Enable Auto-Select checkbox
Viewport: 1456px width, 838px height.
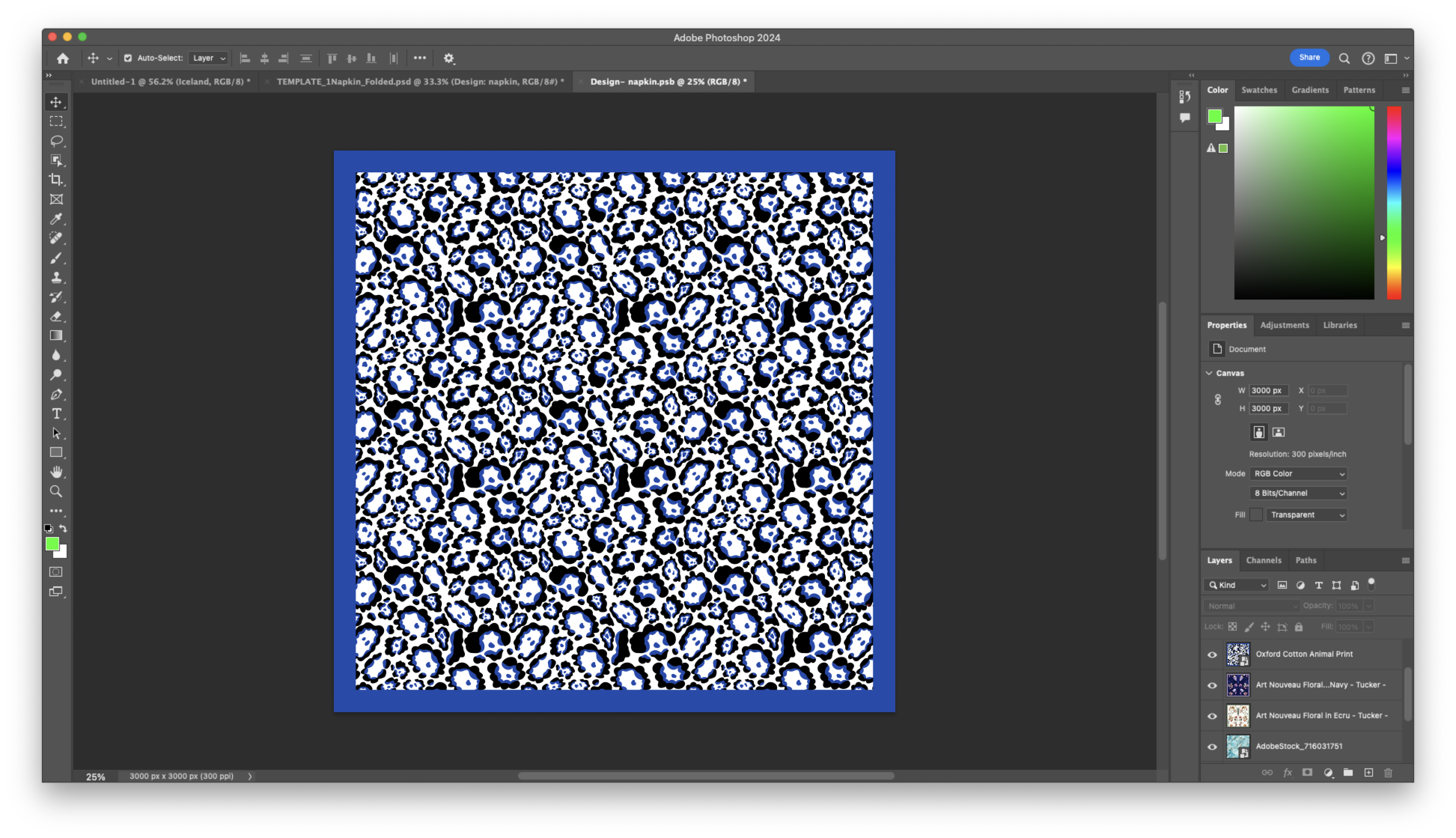128,58
